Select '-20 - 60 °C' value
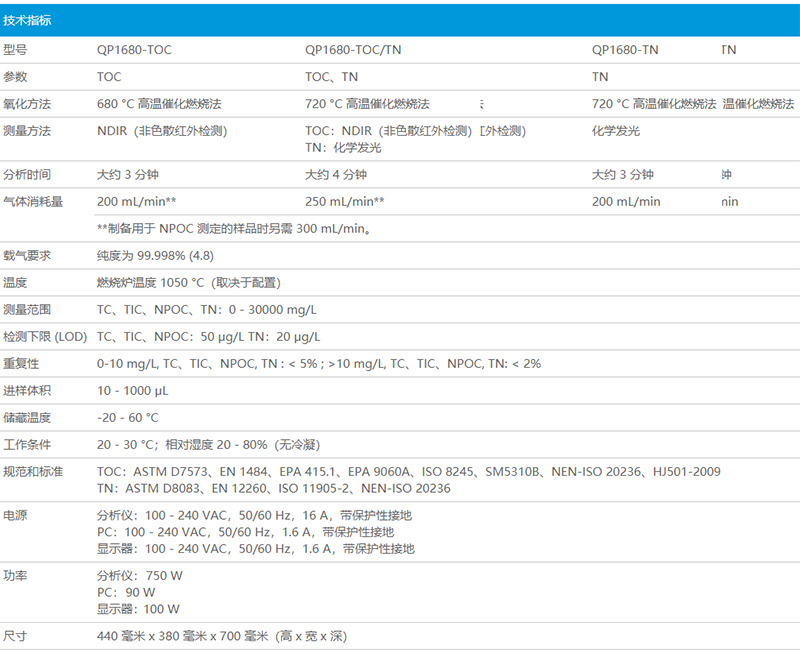Image resolution: width=800 pixels, height=651 pixels. pyautogui.click(x=128, y=418)
